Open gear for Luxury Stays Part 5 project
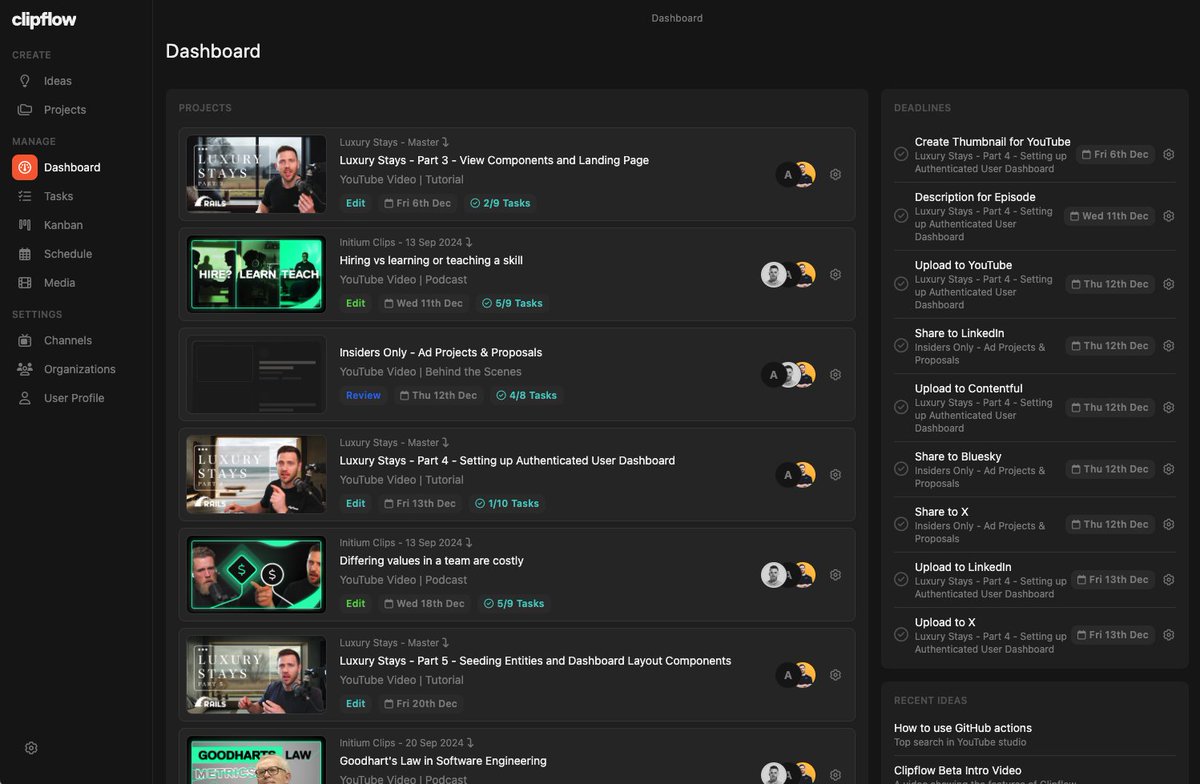This screenshot has height=784, width=1200. [x=836, y=675]
